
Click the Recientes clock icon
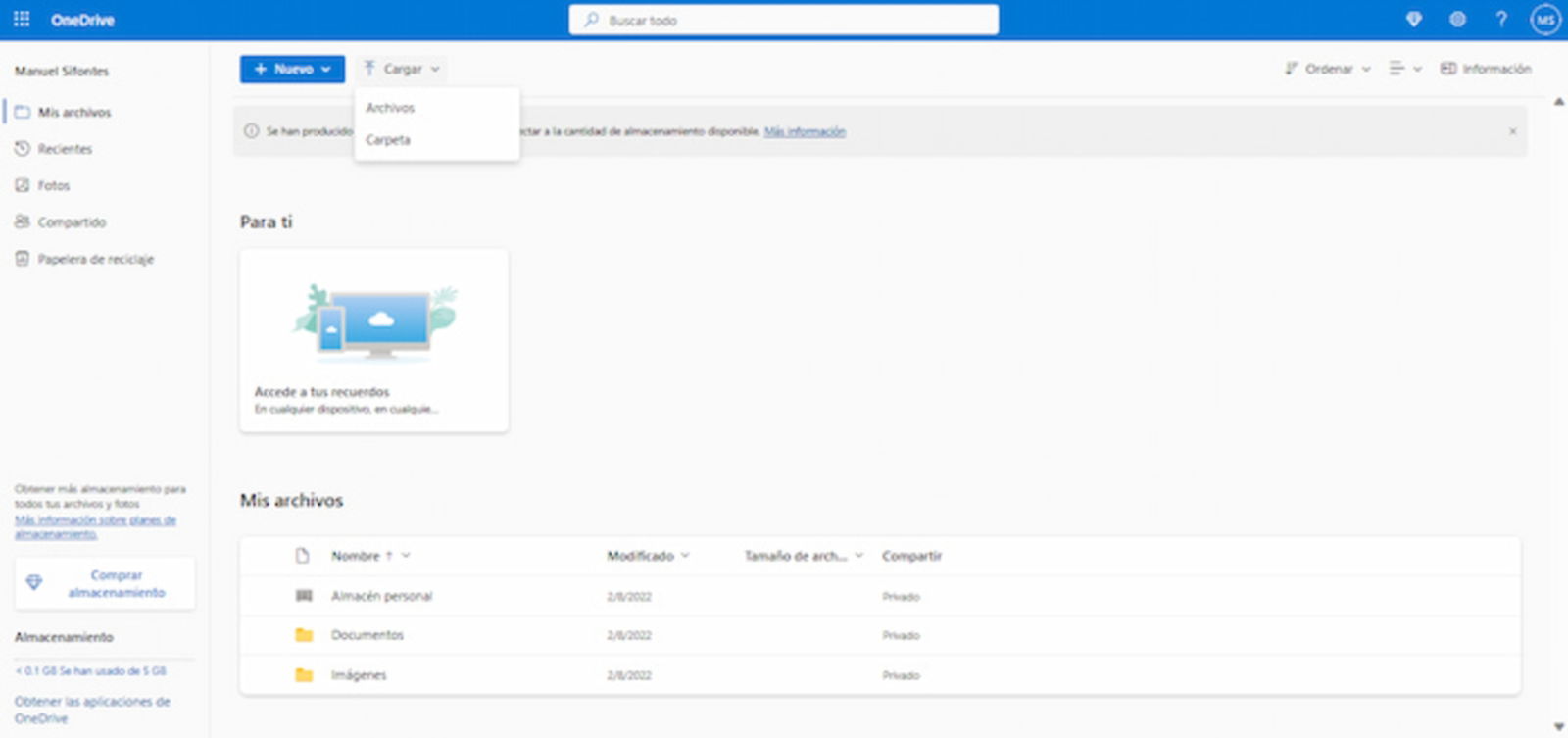[22, 149]
